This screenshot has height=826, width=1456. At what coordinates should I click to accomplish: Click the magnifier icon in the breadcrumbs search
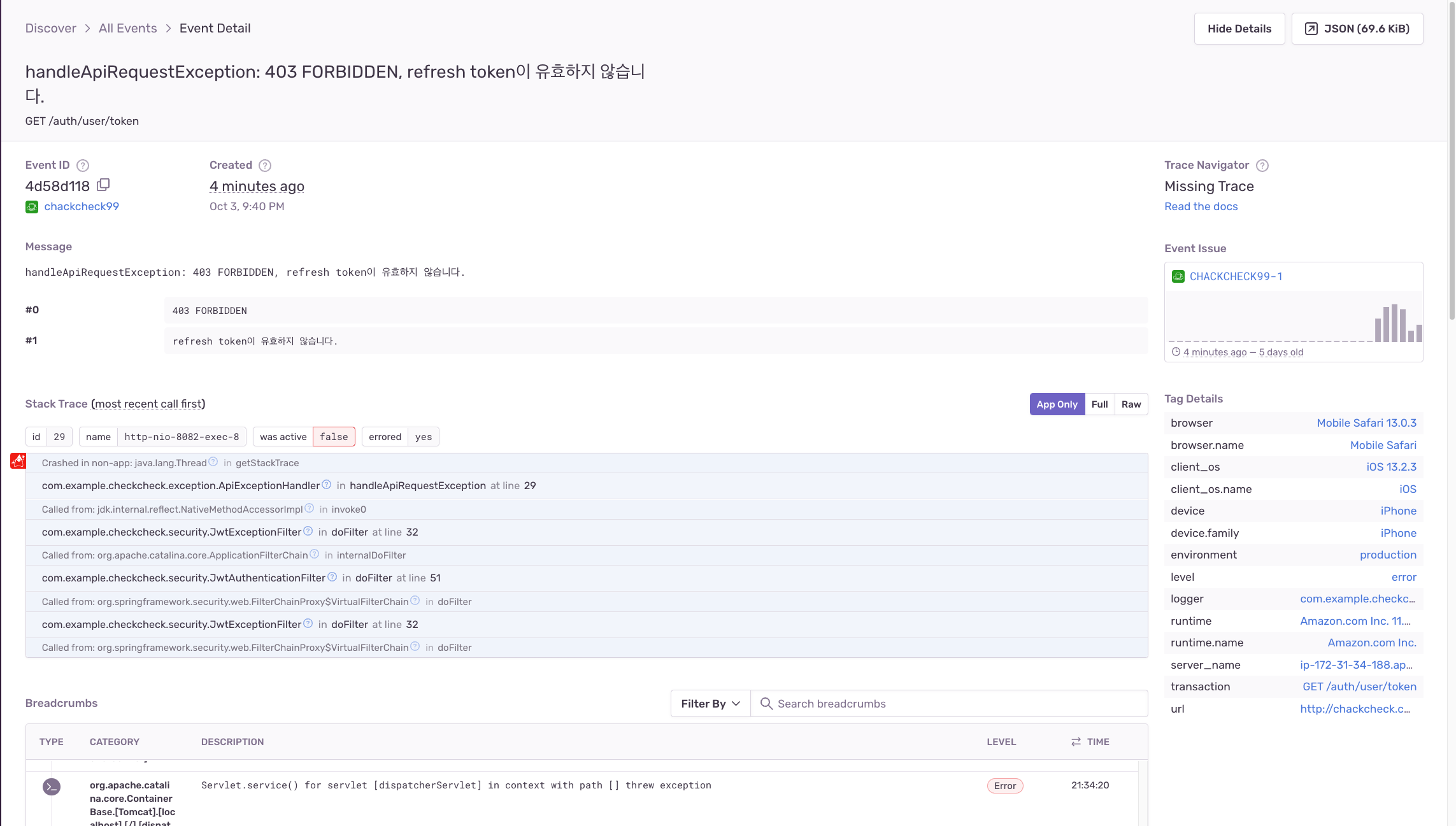click(x=766, y=703)
